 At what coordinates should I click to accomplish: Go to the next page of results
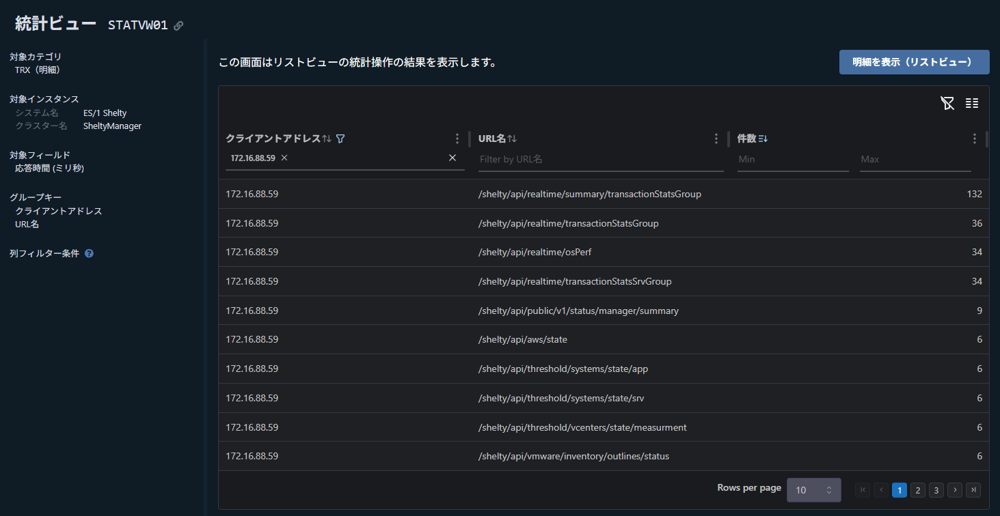955,490
